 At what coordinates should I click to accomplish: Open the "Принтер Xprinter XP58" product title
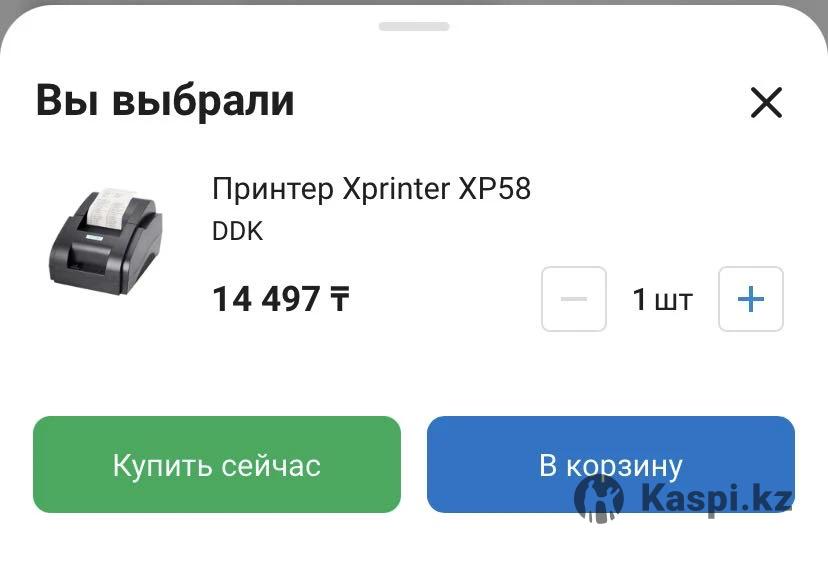point(371,189)
